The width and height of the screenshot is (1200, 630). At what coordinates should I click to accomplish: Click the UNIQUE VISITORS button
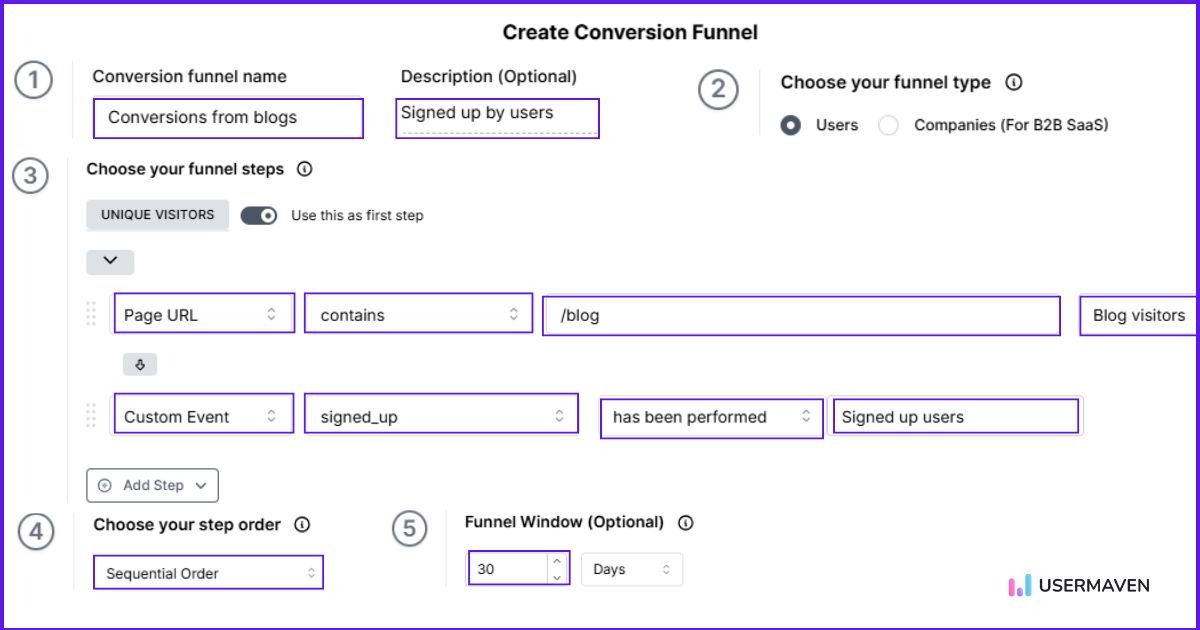(x=157, y=214)
